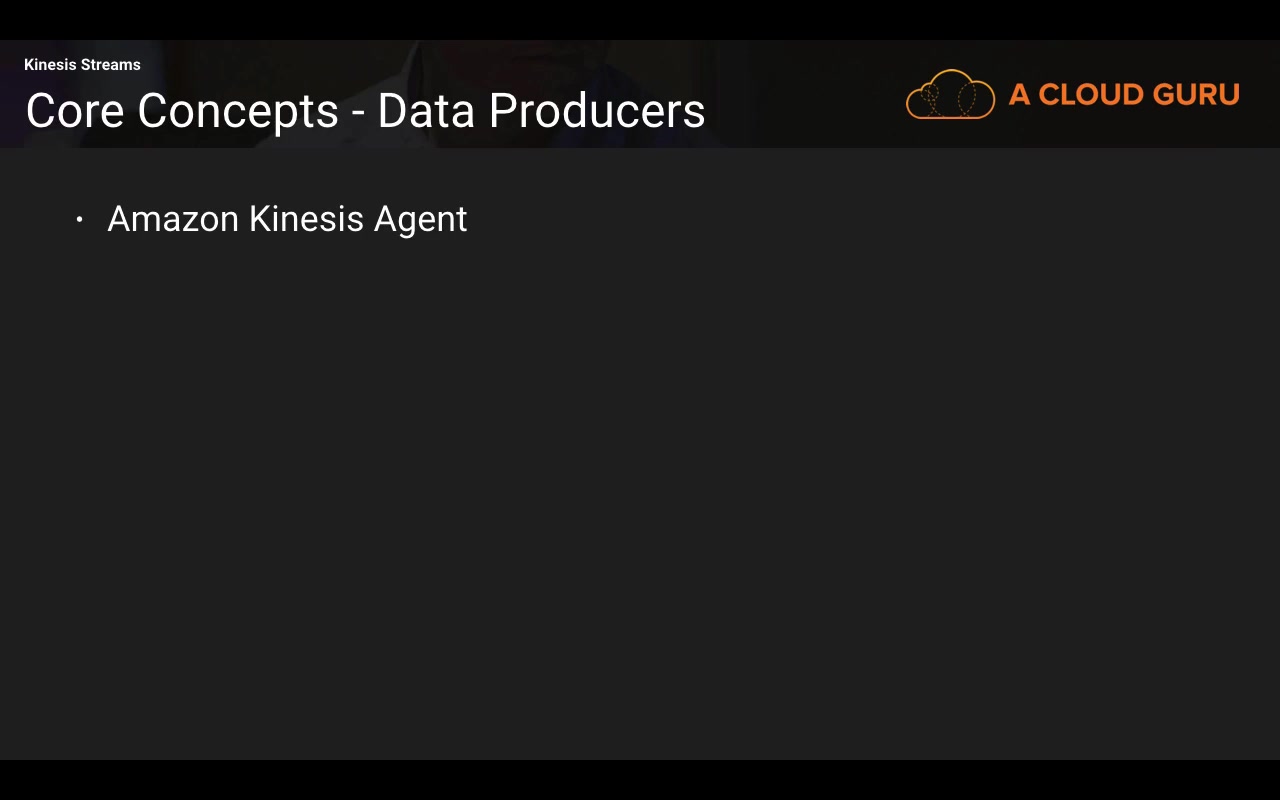Screen dimensions: 1280x800
Task: Click the A CLOUD GURU brand text
Action: 1124,95
